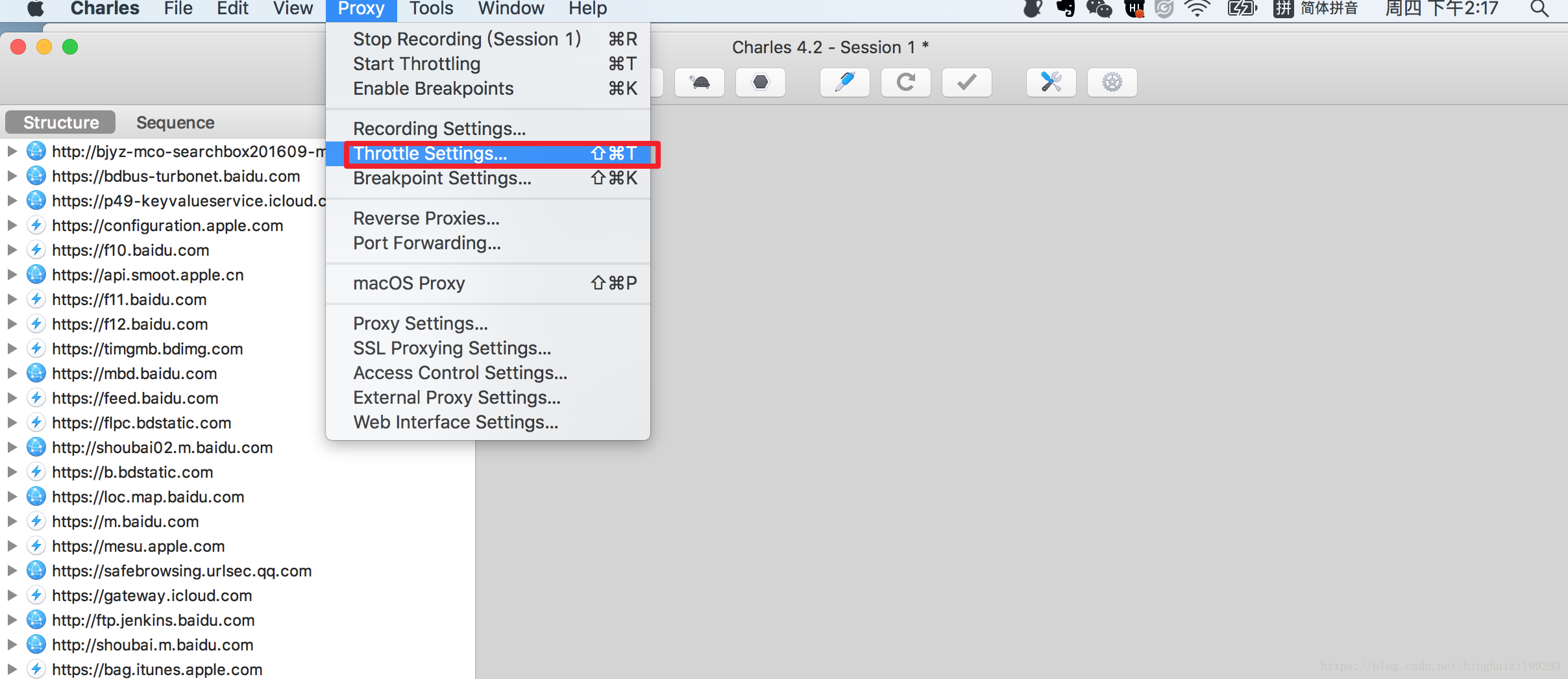
Task: Click the hexagon breakpoints toolbar icon
Action: click(x=761, y=82)
